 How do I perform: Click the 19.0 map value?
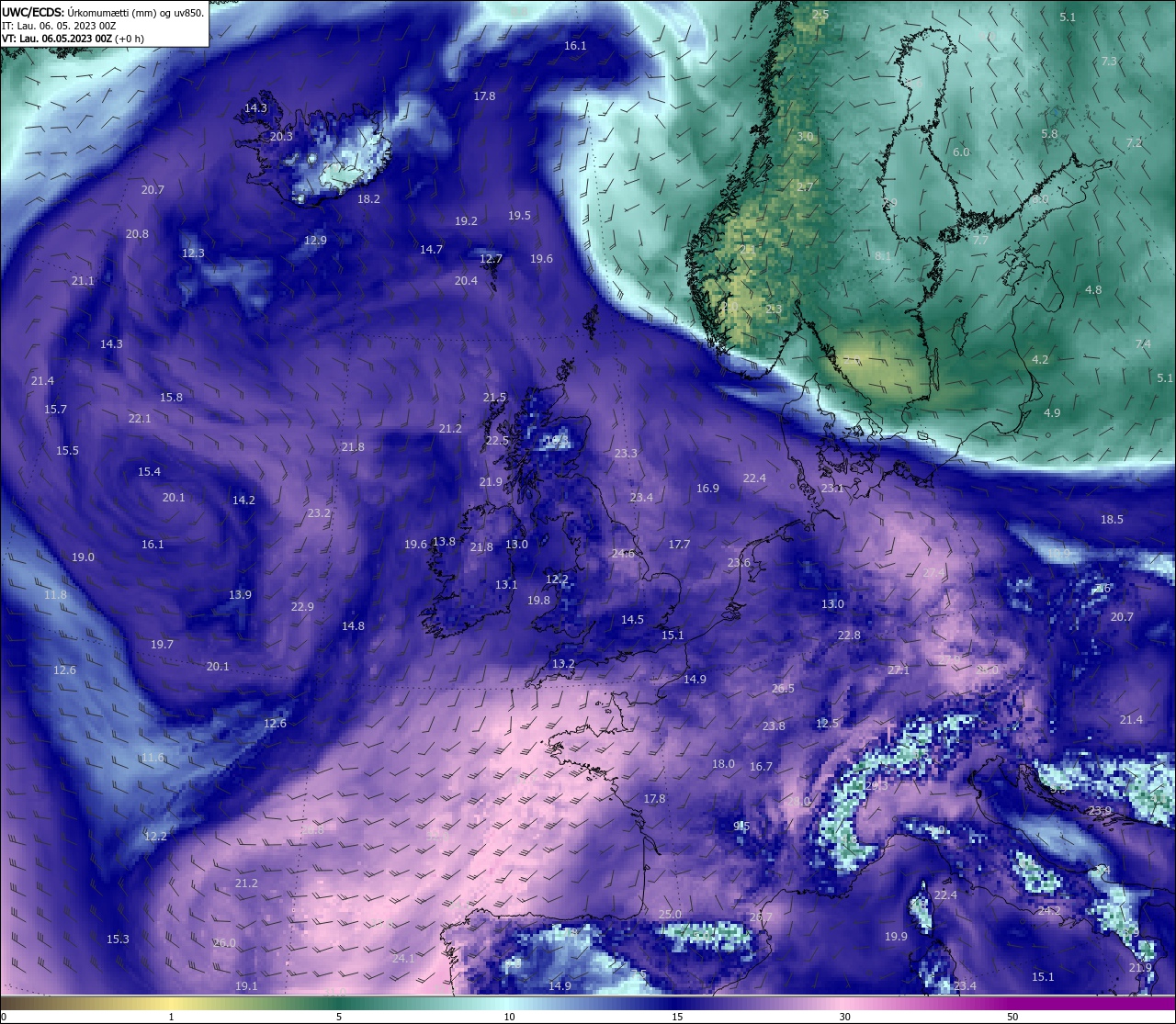(83, 557)
